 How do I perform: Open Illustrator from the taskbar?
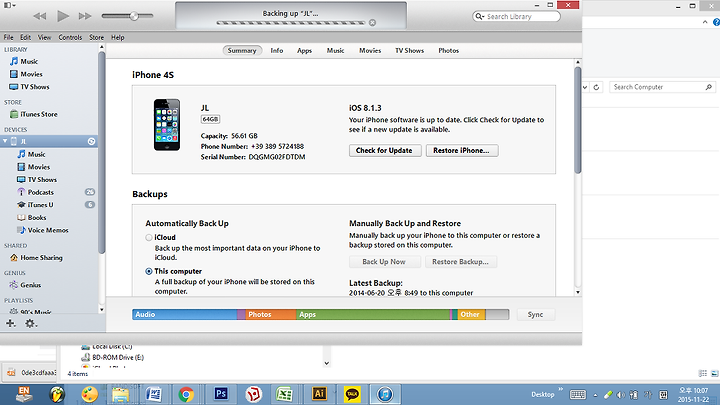point(319,394)
